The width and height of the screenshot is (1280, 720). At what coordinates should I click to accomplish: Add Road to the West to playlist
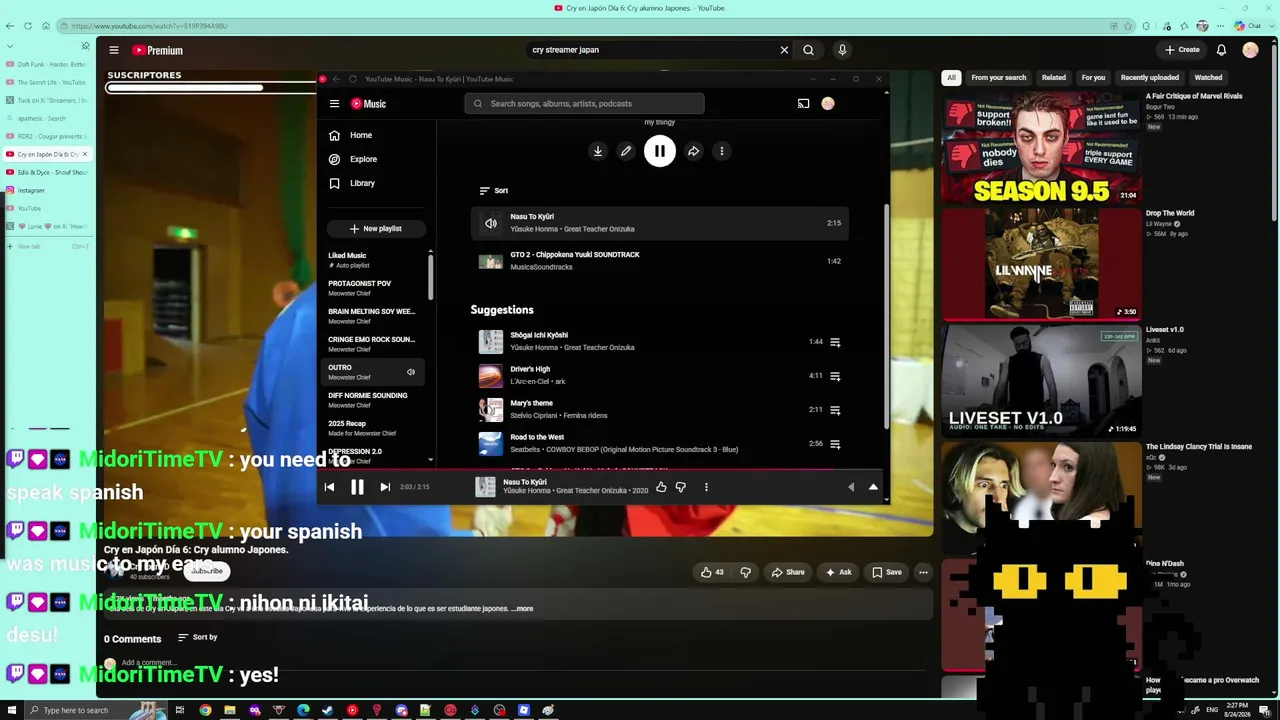point(835,444)
